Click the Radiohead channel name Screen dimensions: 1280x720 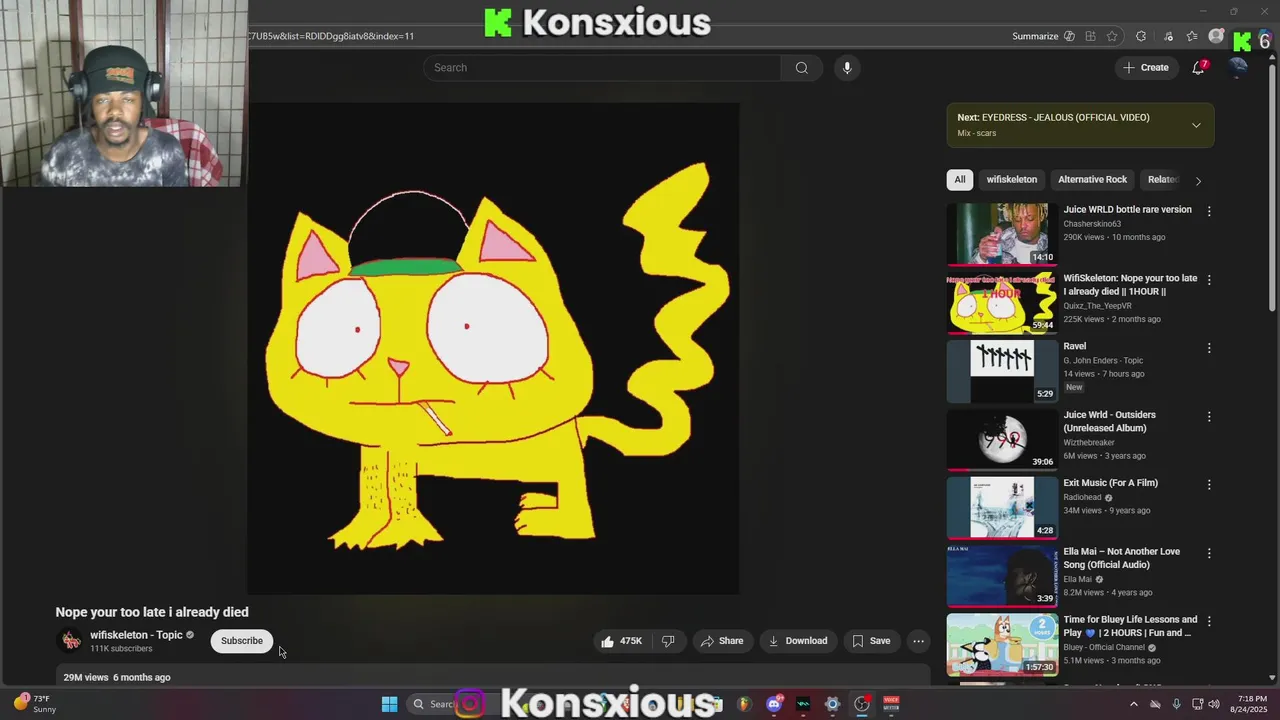coord(1082,497)
